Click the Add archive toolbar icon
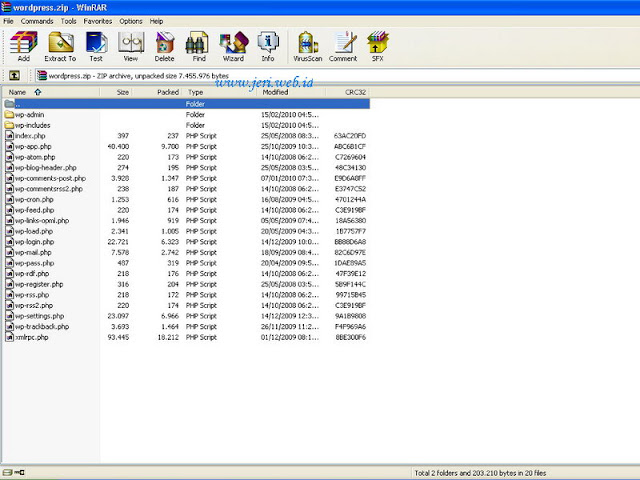 [x=23, y=45]
